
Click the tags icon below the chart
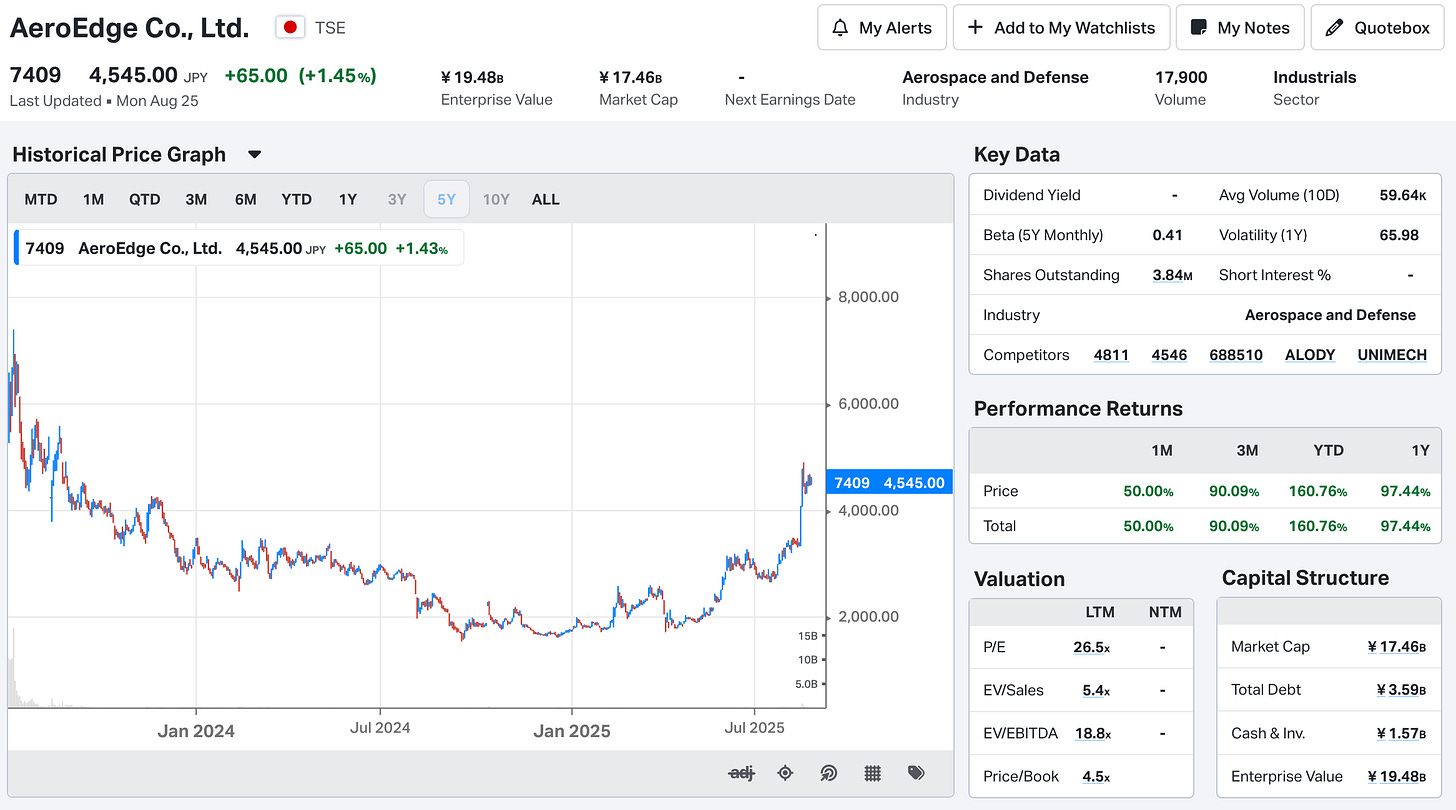(916, 773)
